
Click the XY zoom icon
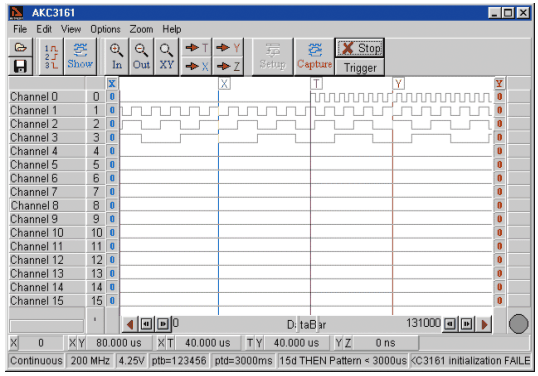[x=166, y=57]
